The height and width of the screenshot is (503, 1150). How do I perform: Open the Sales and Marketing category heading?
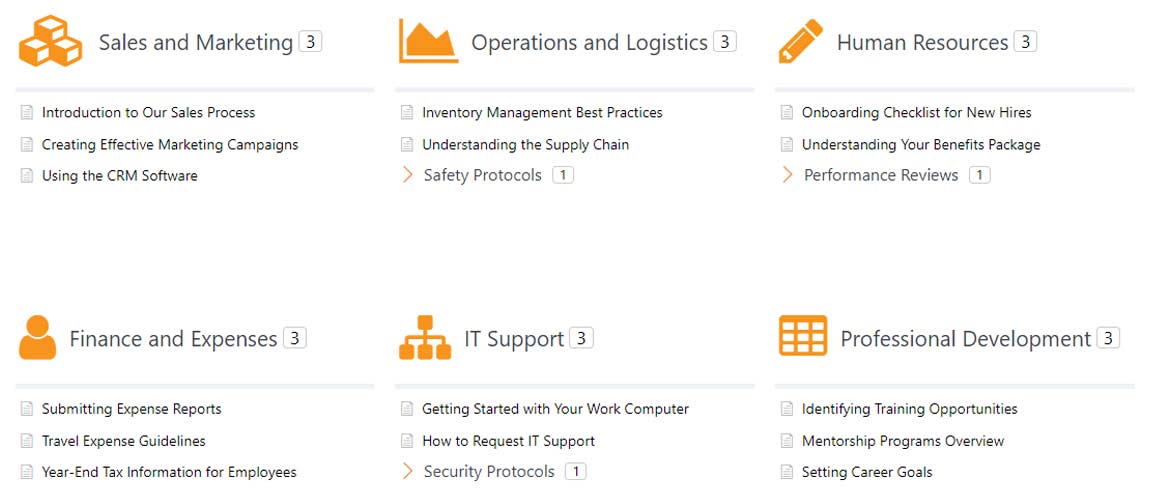tap(195, 43)
